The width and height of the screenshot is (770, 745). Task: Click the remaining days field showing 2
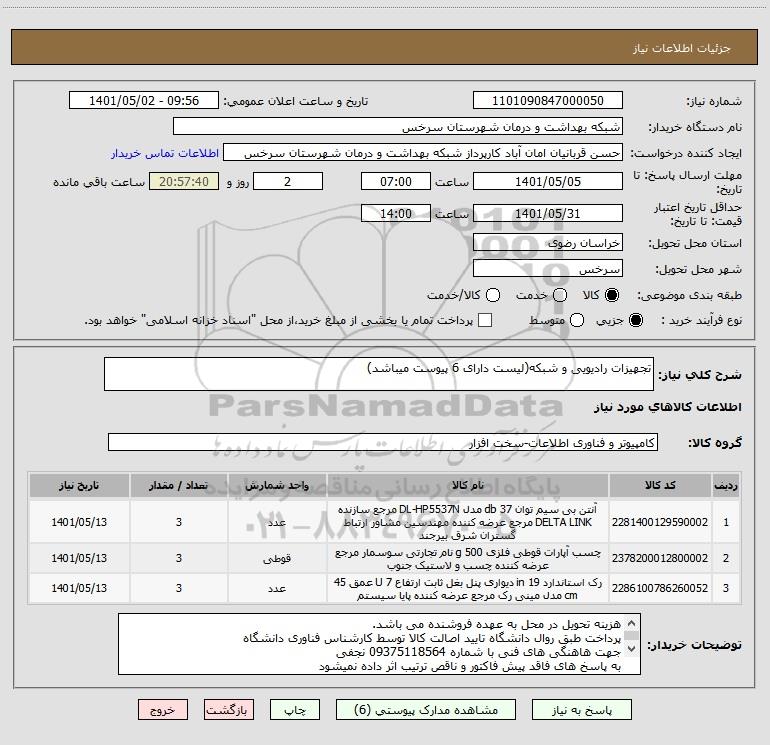click(288, 182)
